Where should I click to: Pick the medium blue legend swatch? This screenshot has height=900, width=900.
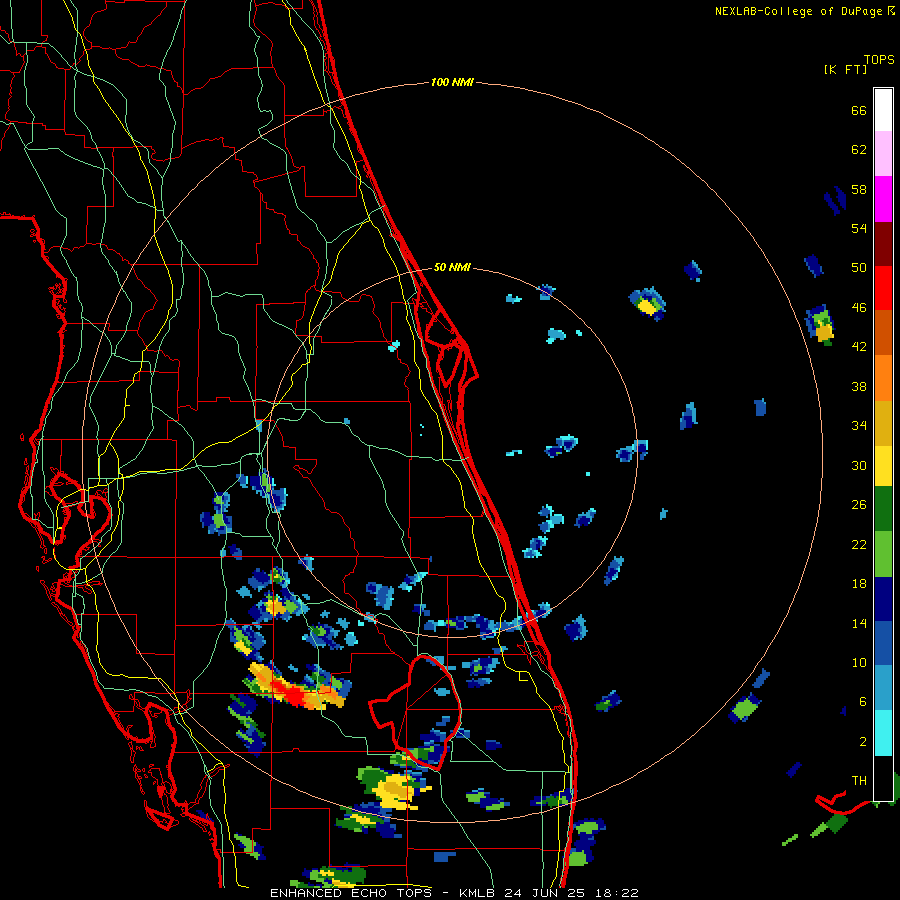point(883,644)
